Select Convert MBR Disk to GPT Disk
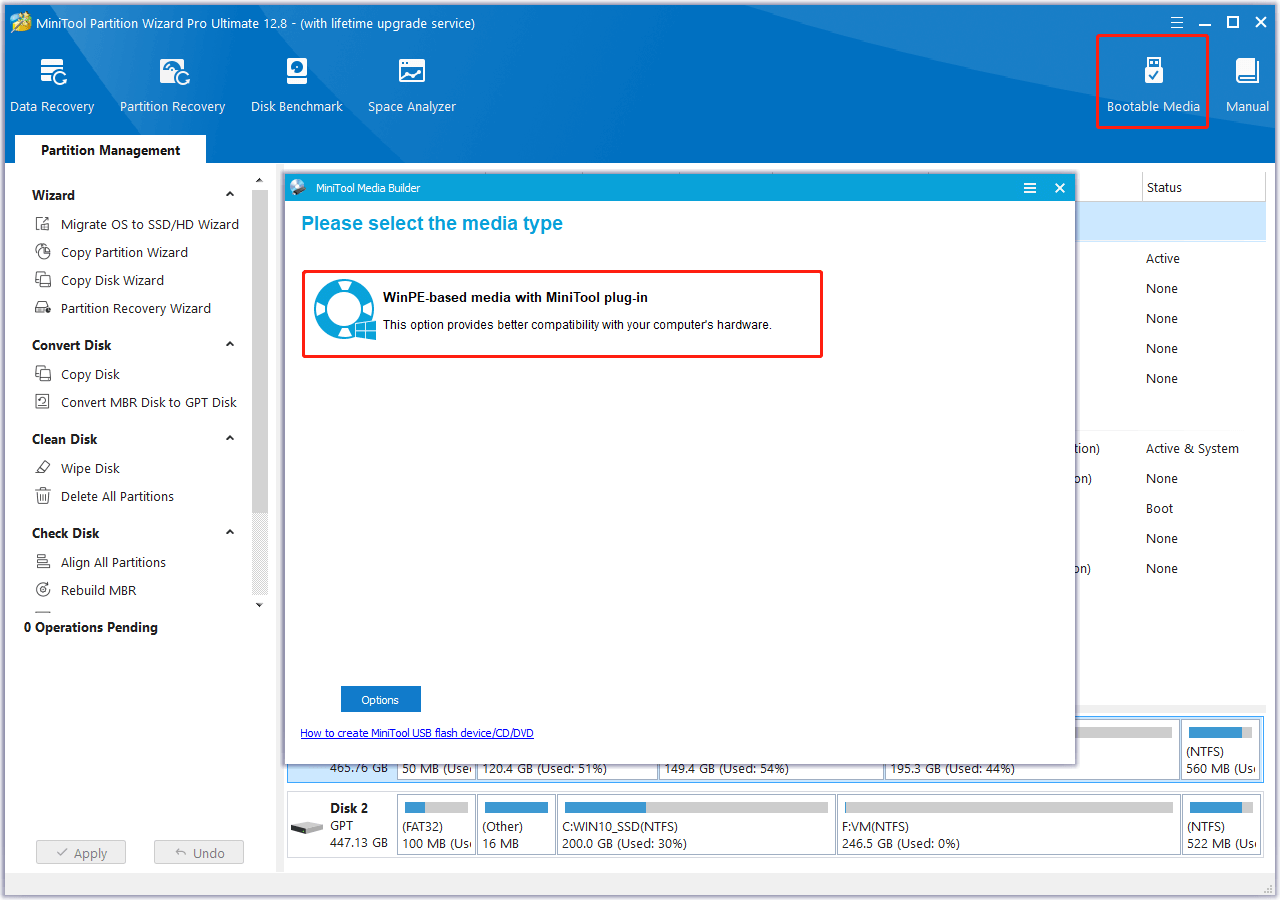Image resolution: width=1280 pixels, height=900 pixels. point(149,402)
